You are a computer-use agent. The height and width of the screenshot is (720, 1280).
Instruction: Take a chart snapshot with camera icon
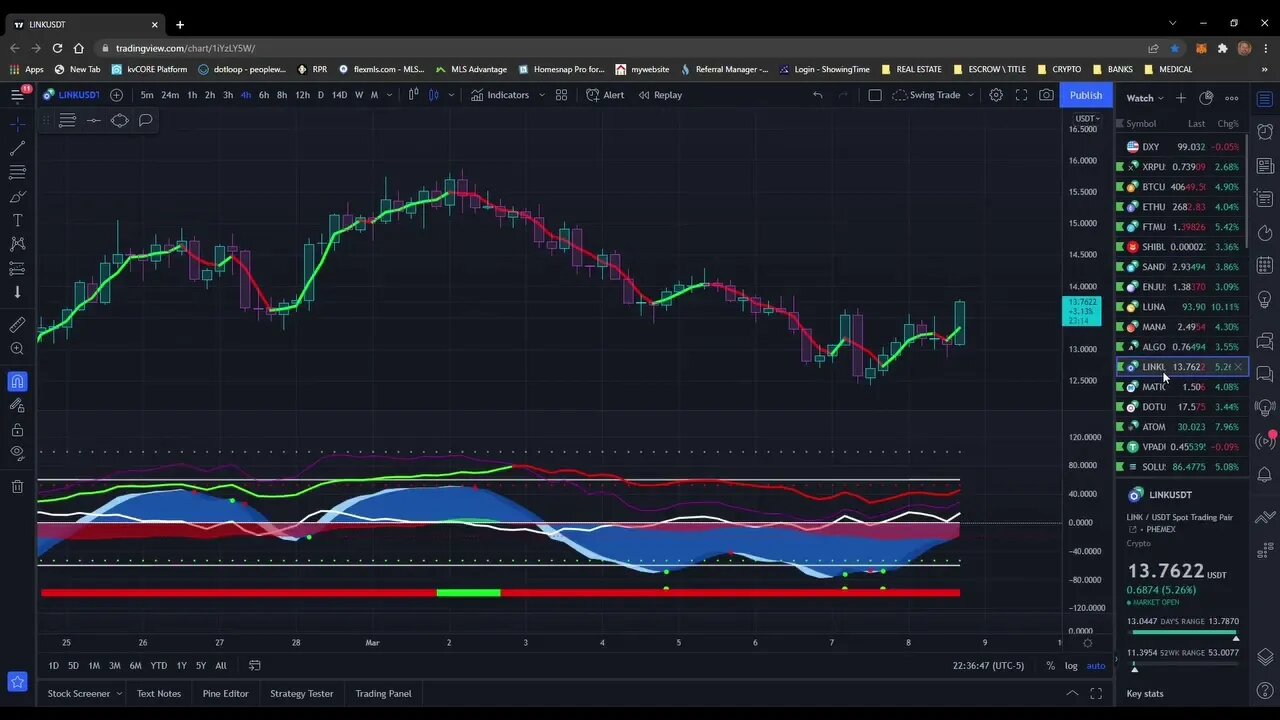[1046, 95]
